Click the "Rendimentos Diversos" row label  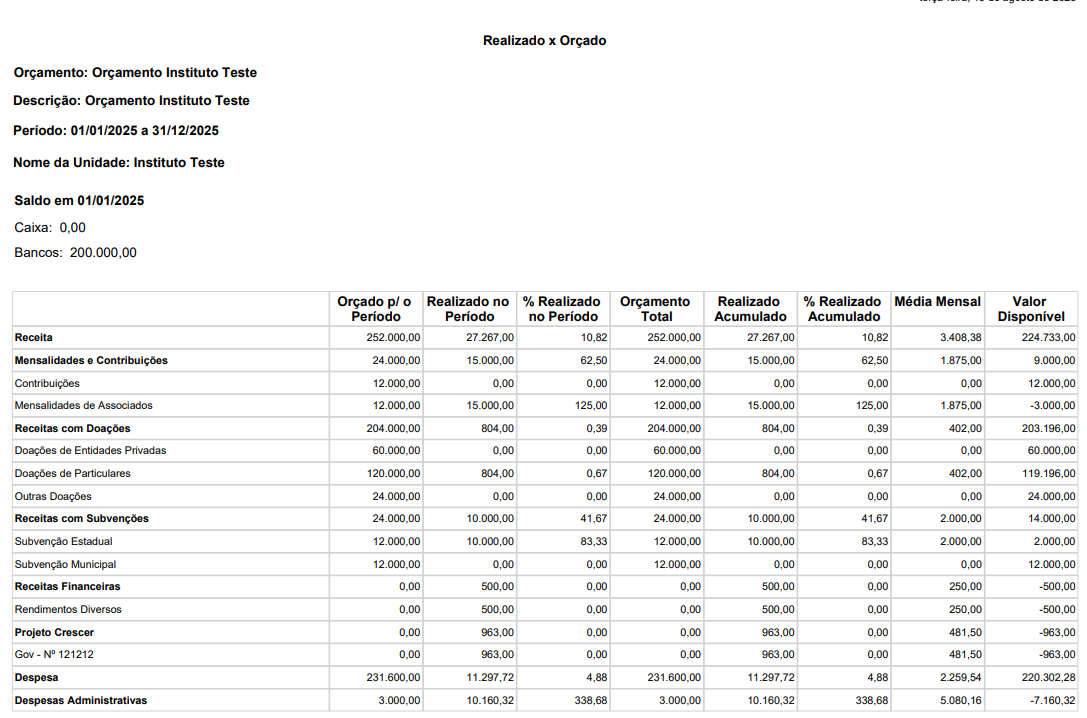(68, 609)
